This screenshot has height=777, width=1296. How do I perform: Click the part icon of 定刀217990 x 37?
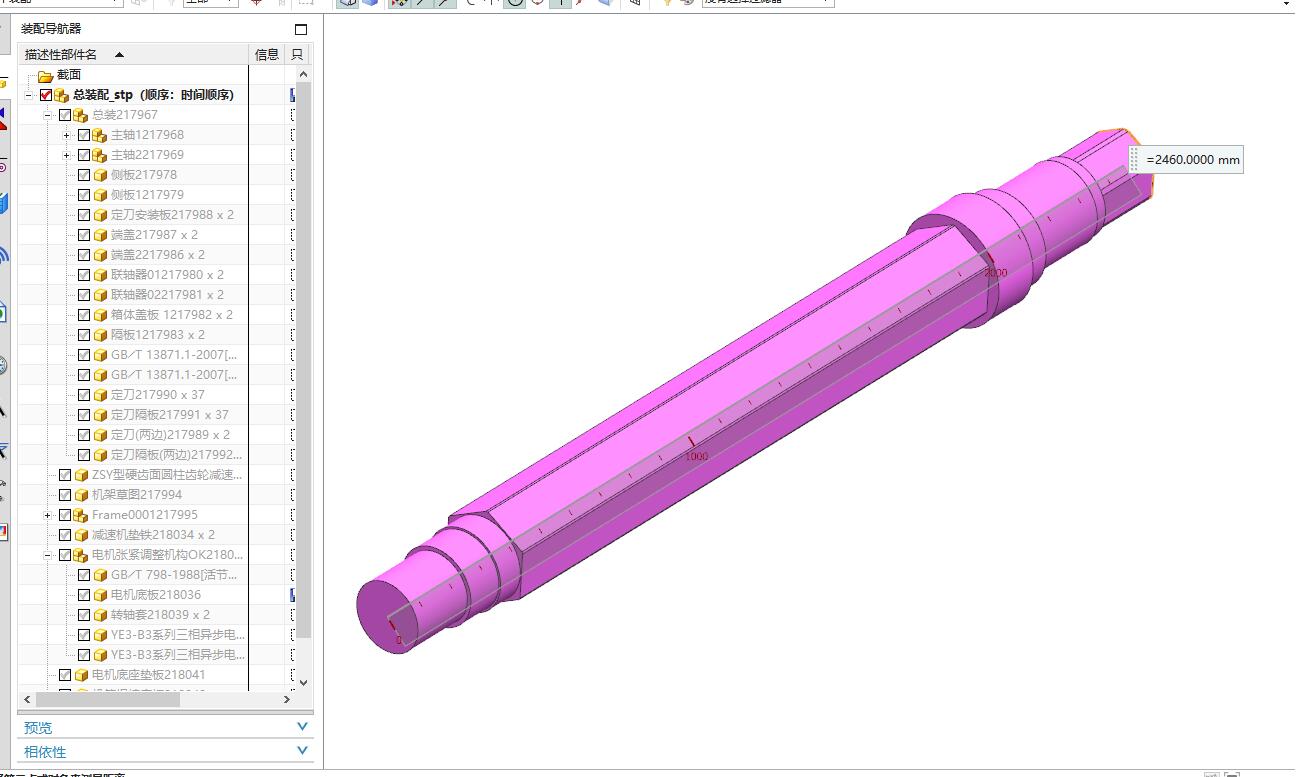(100, 395)
